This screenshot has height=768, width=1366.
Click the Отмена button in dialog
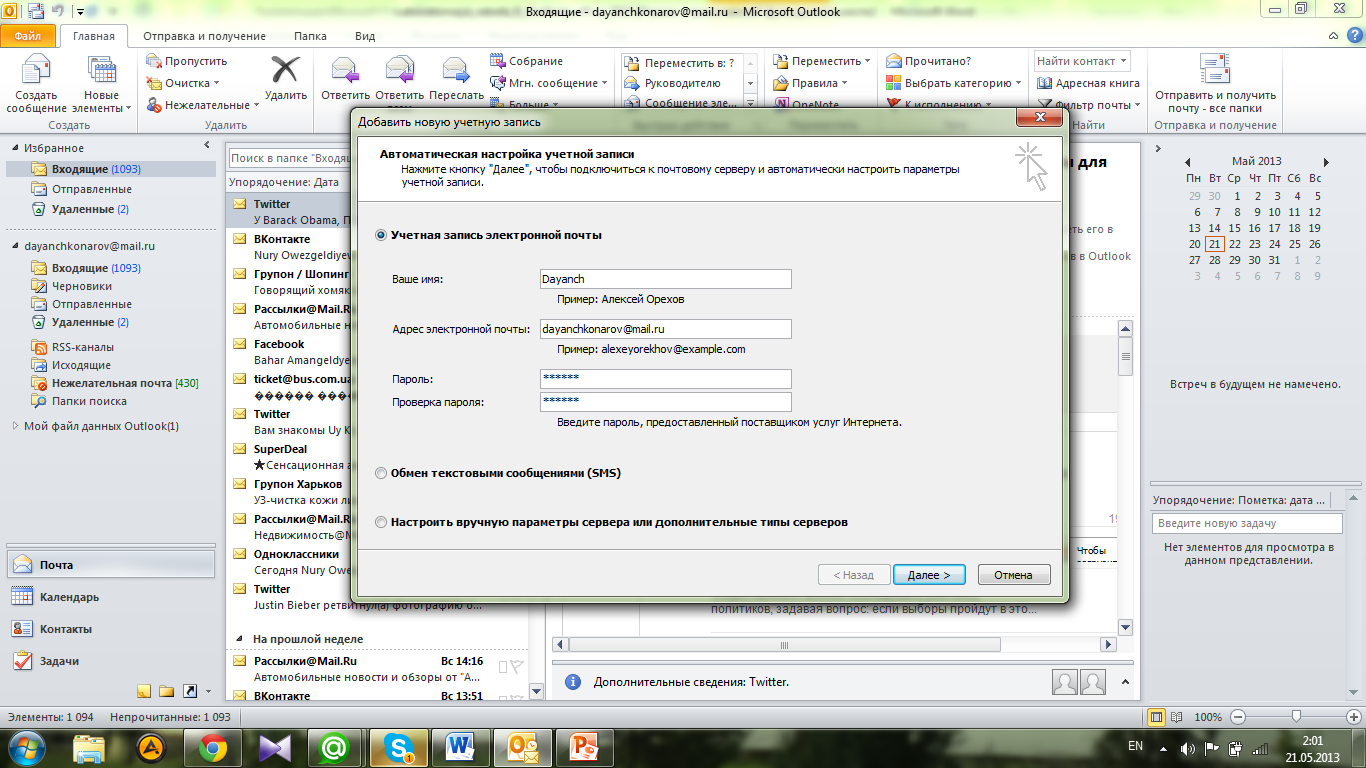coord(1014,575)
